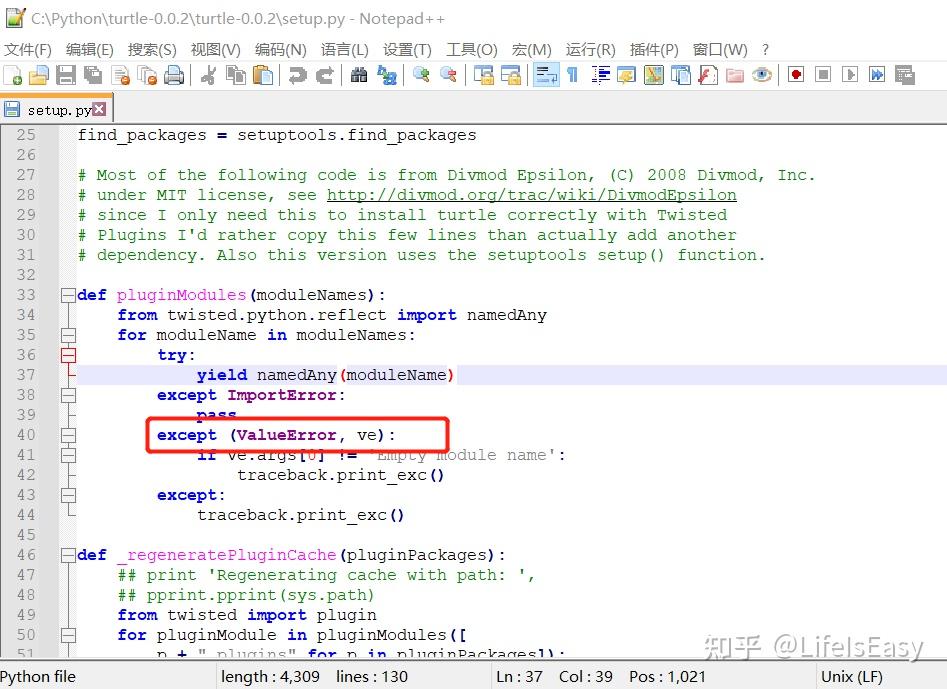Open the divmod.org DivmodEpsilon link
Screen dimensions: 947x689
(531, 195)
